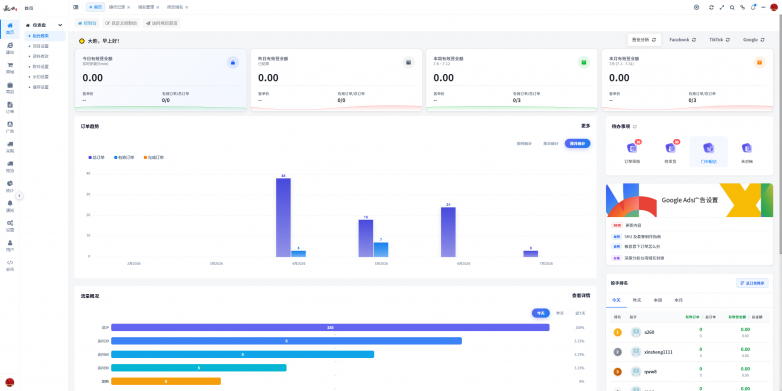The width and height of the screenshot is (782, 391).
Task: Open the 订单审核 to-do icon with red badge
Action: 632,148
